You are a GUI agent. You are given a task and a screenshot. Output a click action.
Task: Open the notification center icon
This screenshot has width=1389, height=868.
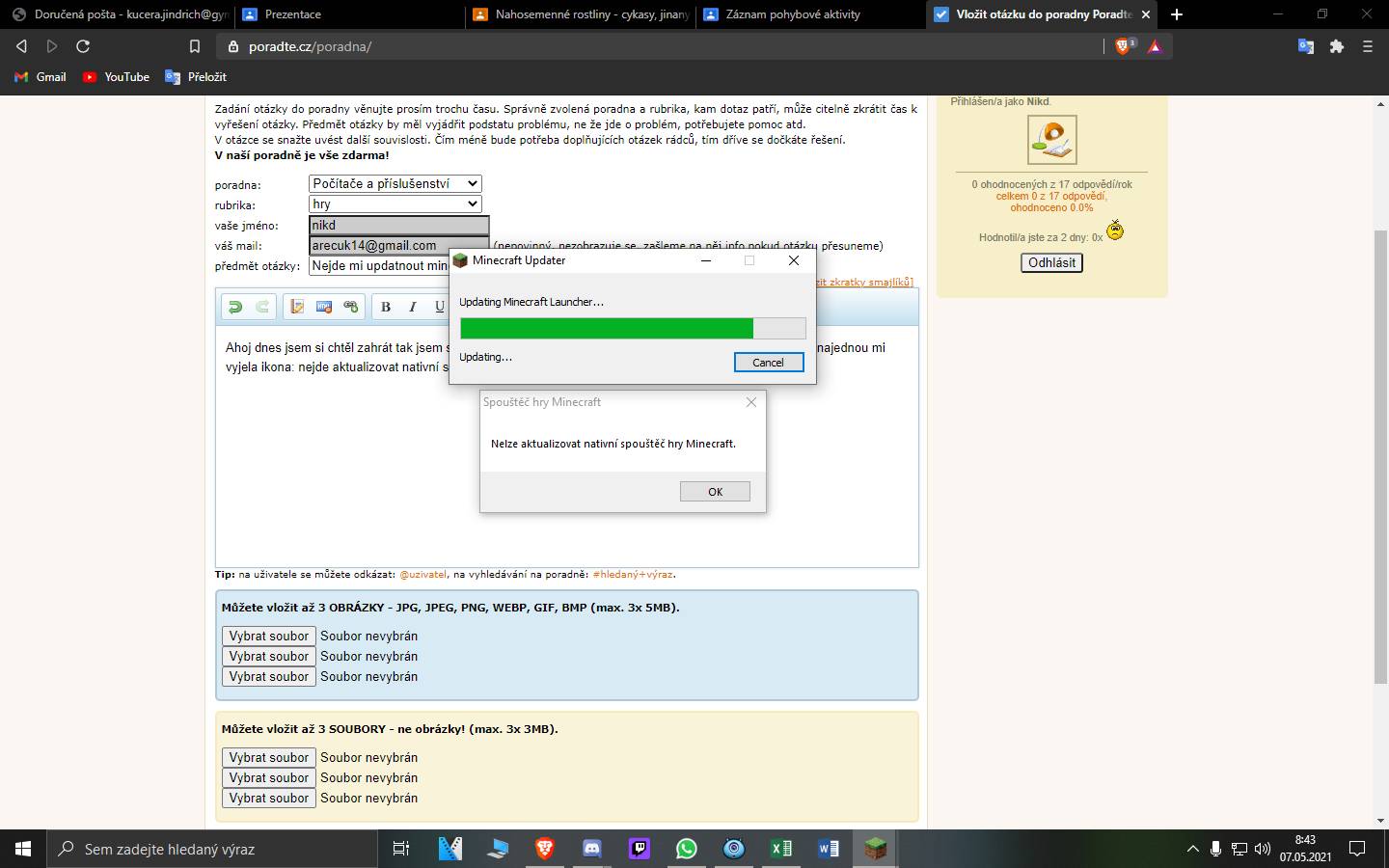click(x=1357, y=849)
